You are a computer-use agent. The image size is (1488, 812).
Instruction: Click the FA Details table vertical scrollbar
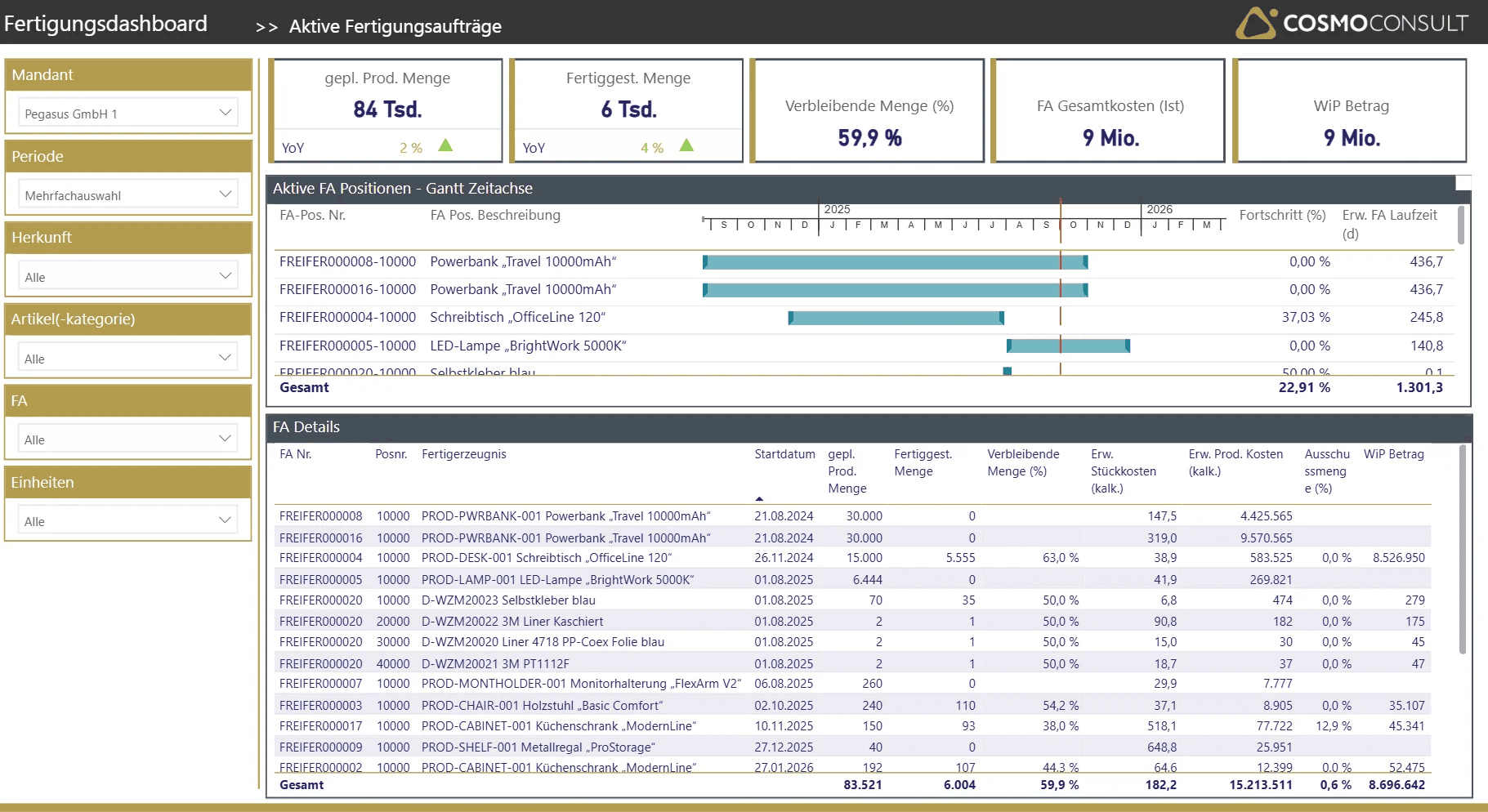pos(1462,549)
